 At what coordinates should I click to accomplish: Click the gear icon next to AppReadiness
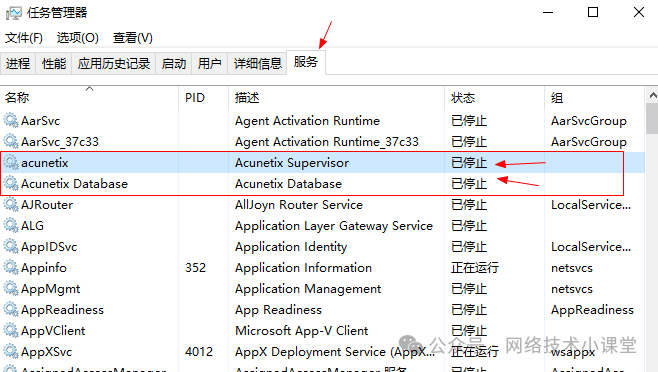pyautogui.click(x=11, y=309)
